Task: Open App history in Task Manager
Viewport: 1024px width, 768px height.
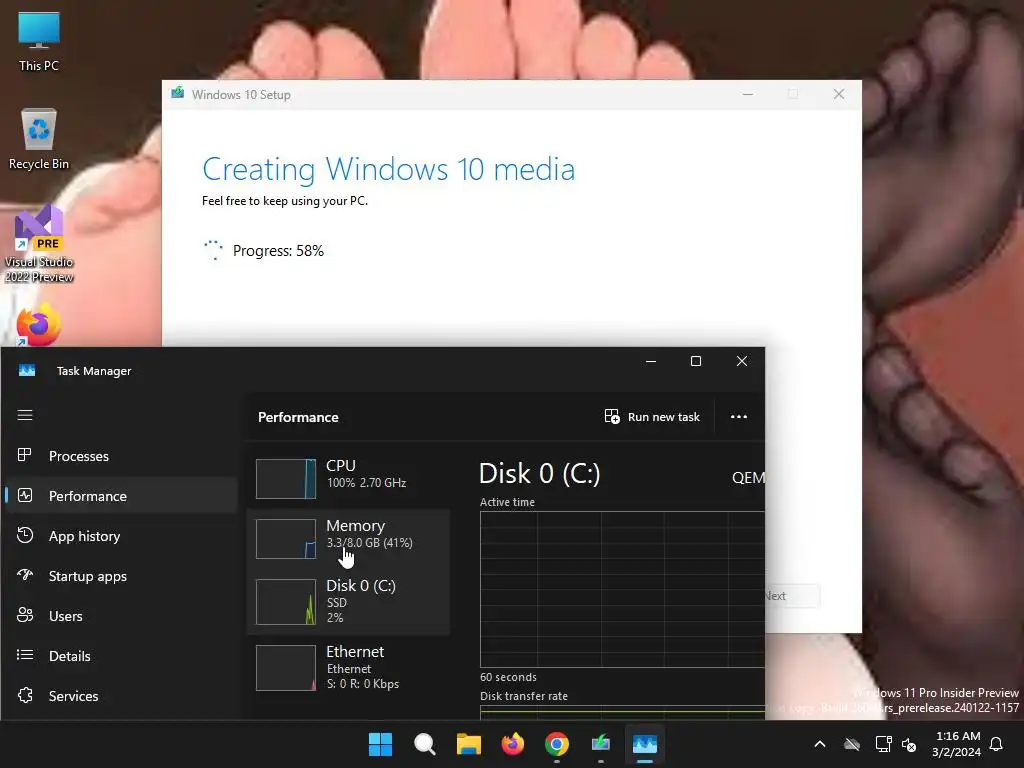Action: (x=120, y=536)
